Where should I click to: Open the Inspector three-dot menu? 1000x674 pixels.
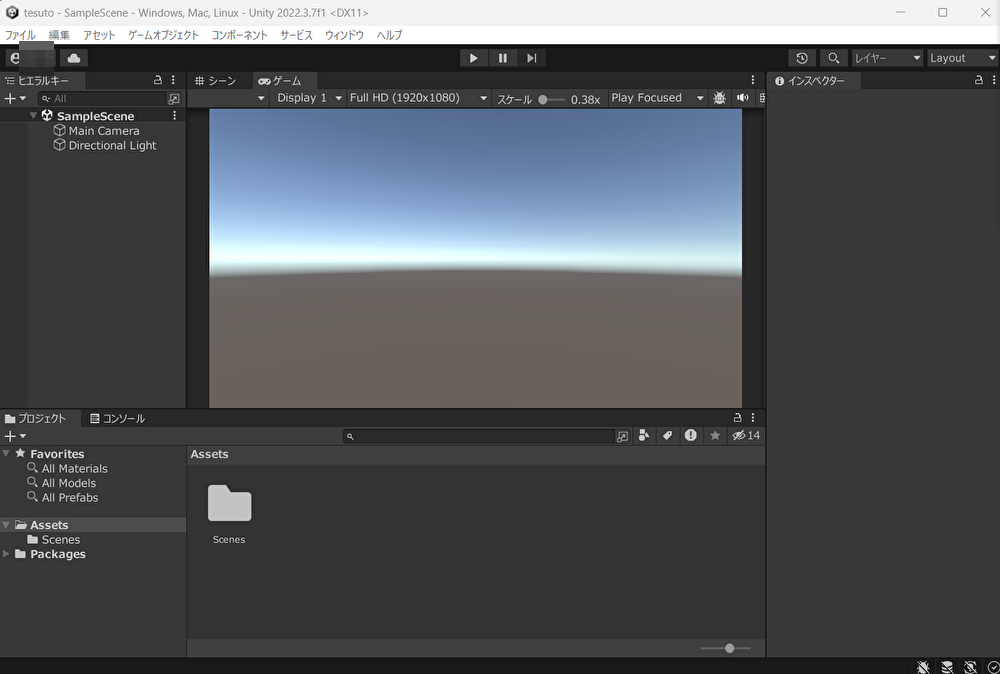[994, 80]
